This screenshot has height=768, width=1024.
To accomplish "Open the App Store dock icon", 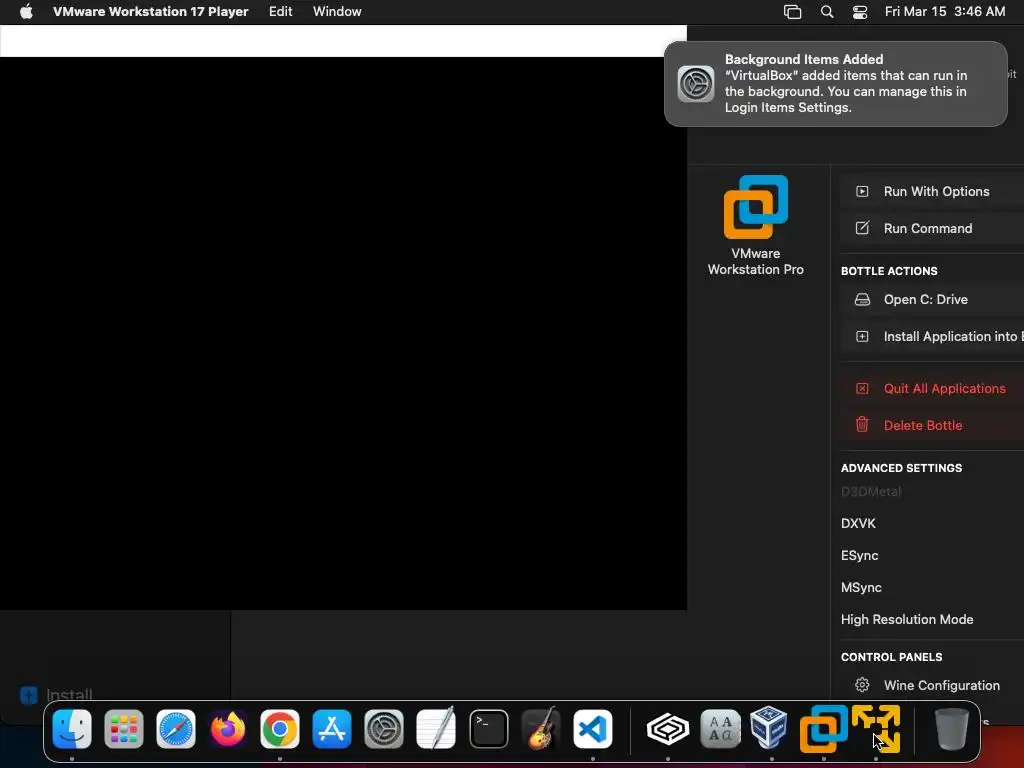I will pos(332,729).
